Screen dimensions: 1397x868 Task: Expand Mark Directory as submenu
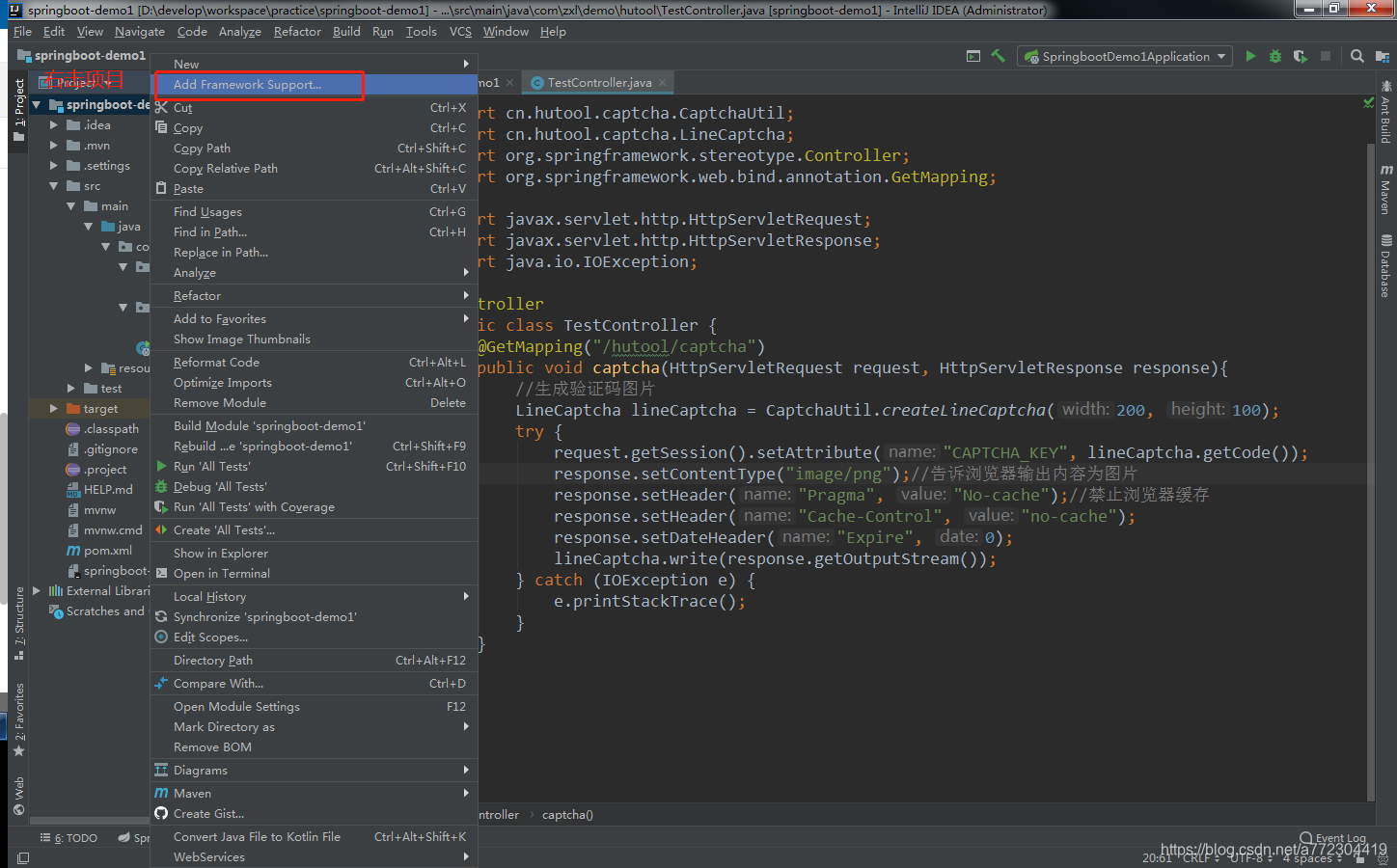point(314,727)
